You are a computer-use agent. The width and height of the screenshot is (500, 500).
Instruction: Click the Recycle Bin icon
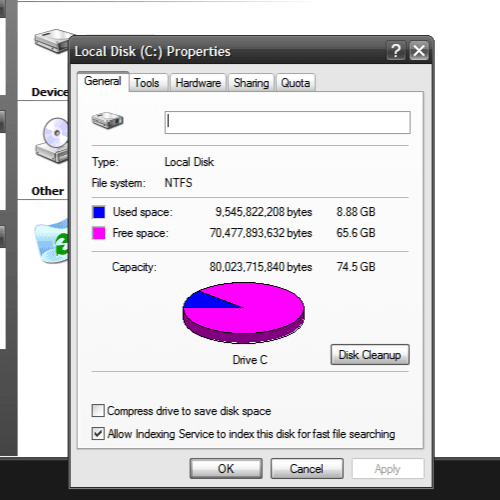(52, 240)
